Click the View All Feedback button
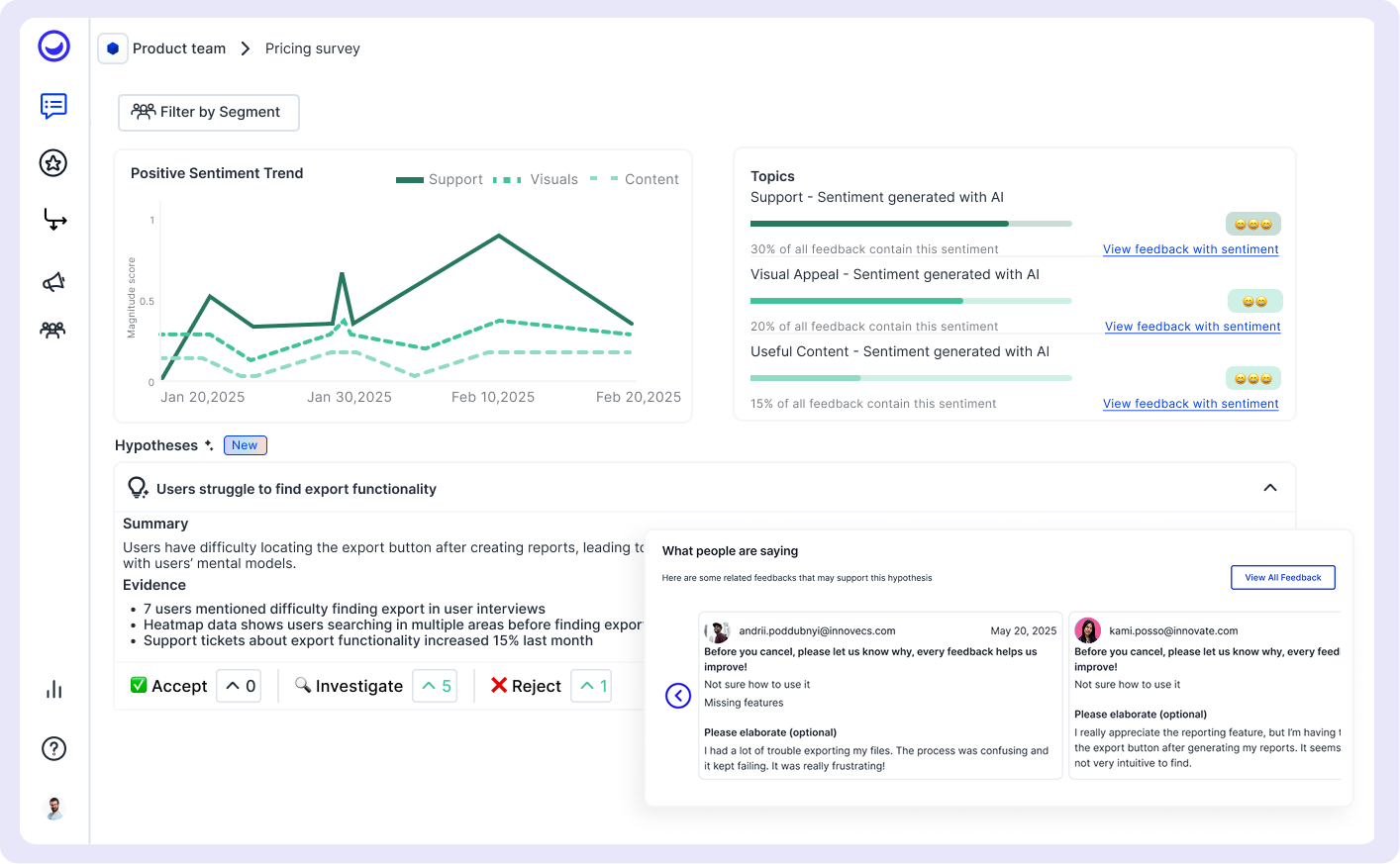Viewport: 1400px width, 864px height. pyautogui.click(x=1283, y=577)
